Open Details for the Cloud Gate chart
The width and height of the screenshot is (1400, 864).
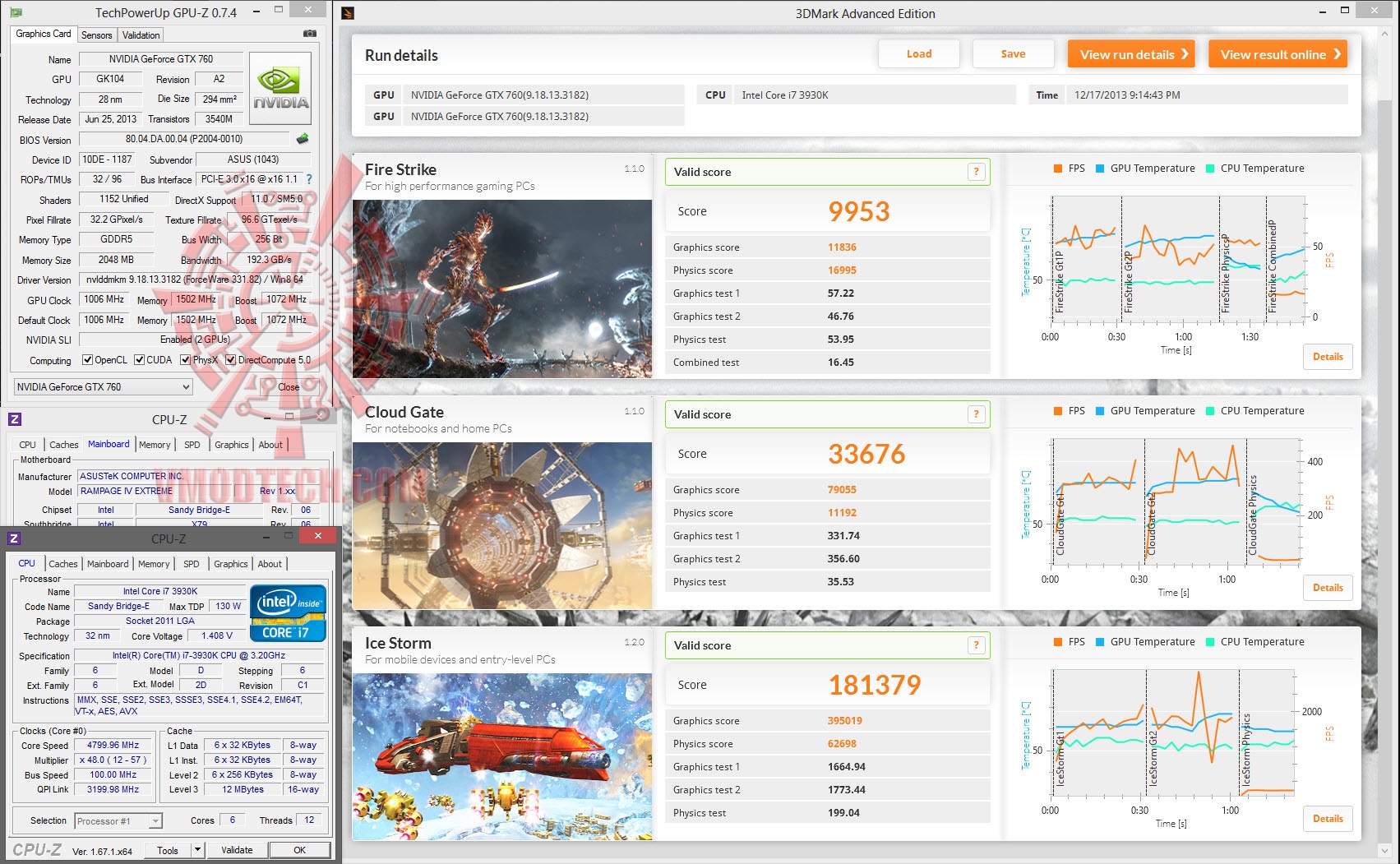coord(1328,588)
